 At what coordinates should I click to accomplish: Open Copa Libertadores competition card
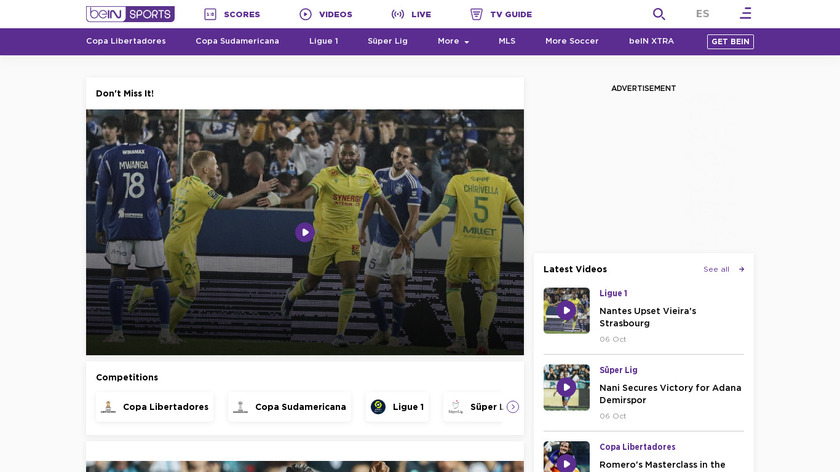(x=155, y=407)
